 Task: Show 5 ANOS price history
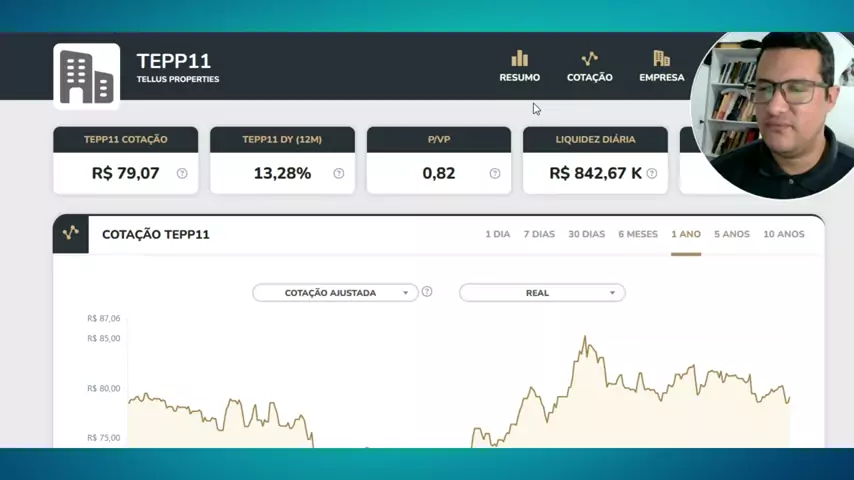tap(731, 234)
